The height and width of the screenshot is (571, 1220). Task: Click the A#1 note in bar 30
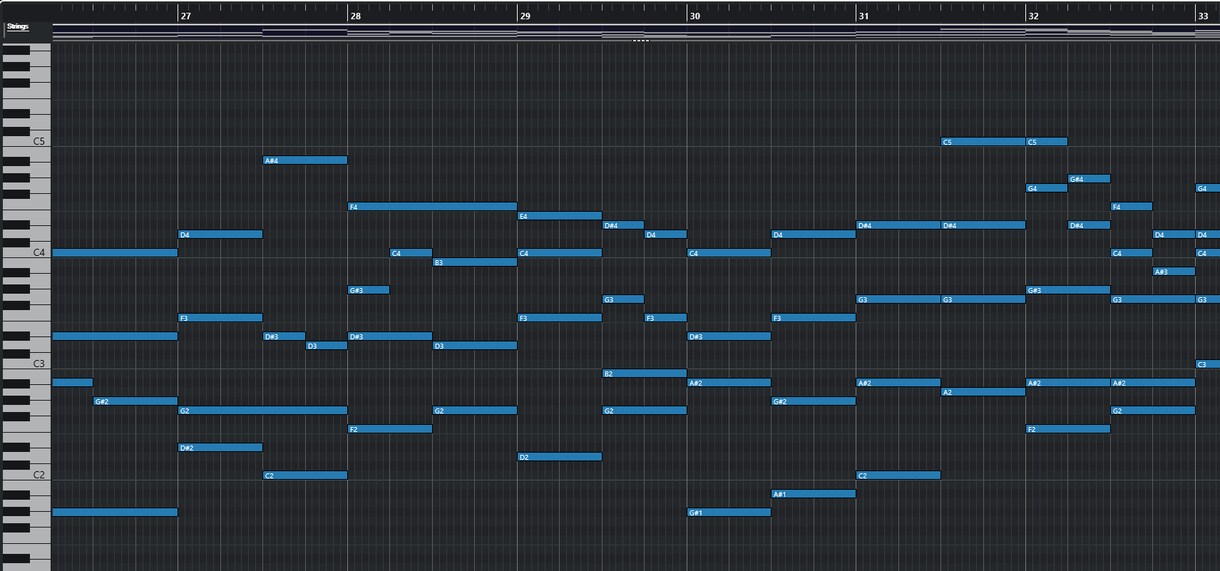pyautogui.click(x=813, y=494)
